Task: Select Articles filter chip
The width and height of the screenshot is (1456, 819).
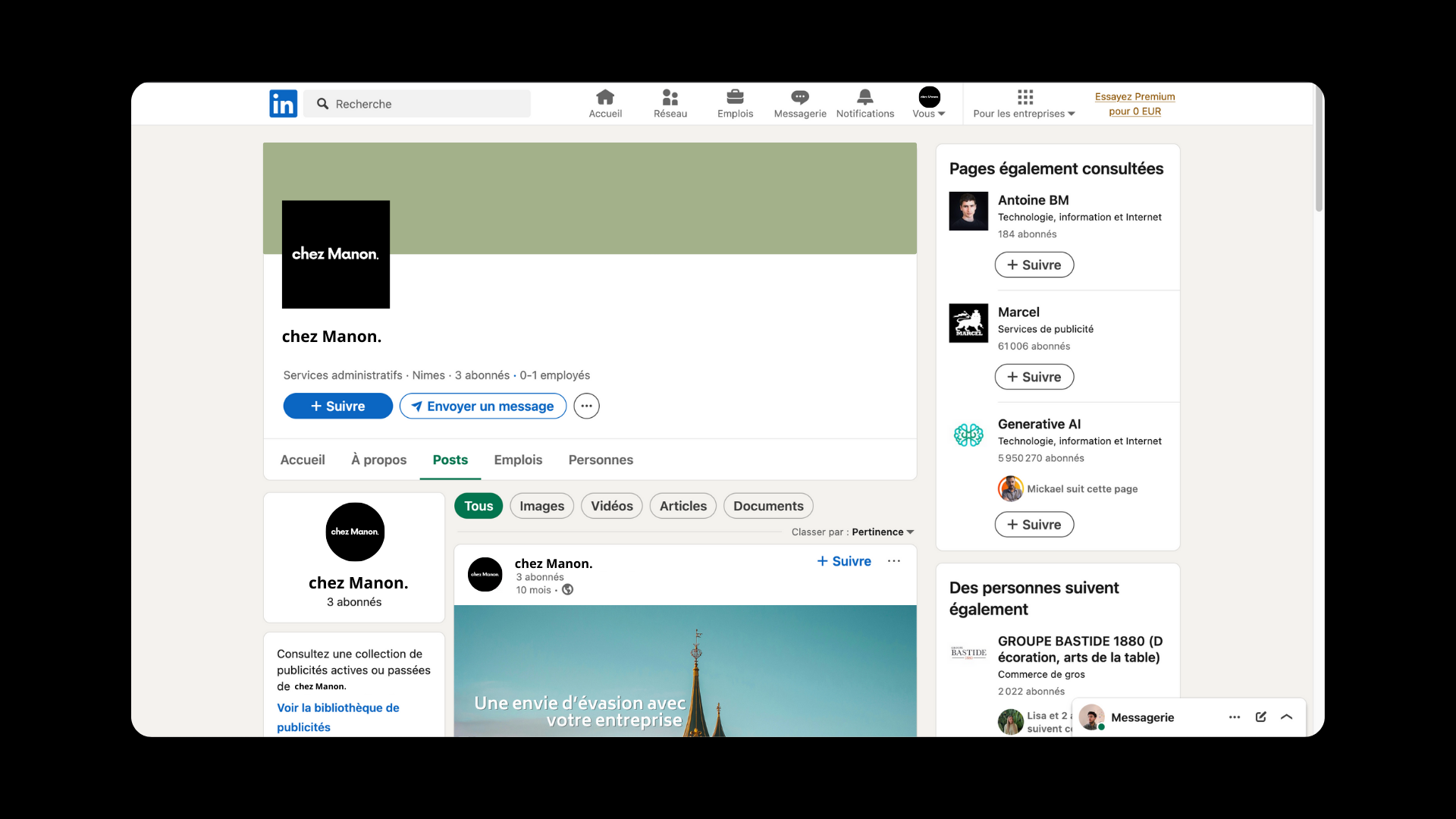Action: pos(683,506)
